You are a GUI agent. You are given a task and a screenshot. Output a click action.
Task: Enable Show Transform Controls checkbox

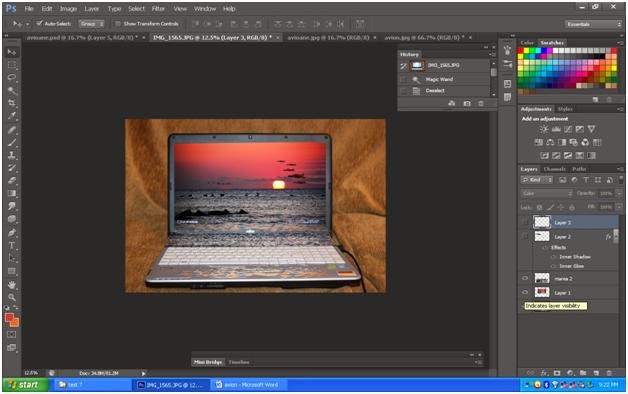click(x=118, y=24)
